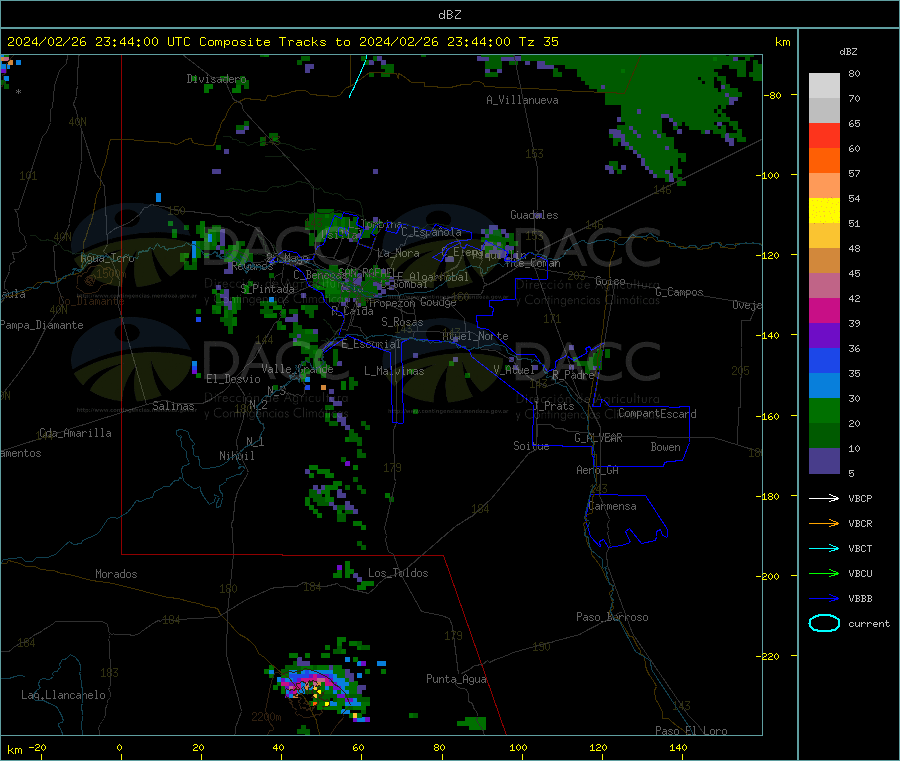The image size is (900, 761).
Task: Select the 65 dBZ red color swatch
Action: pyautogui.click(x=824, y=136)
